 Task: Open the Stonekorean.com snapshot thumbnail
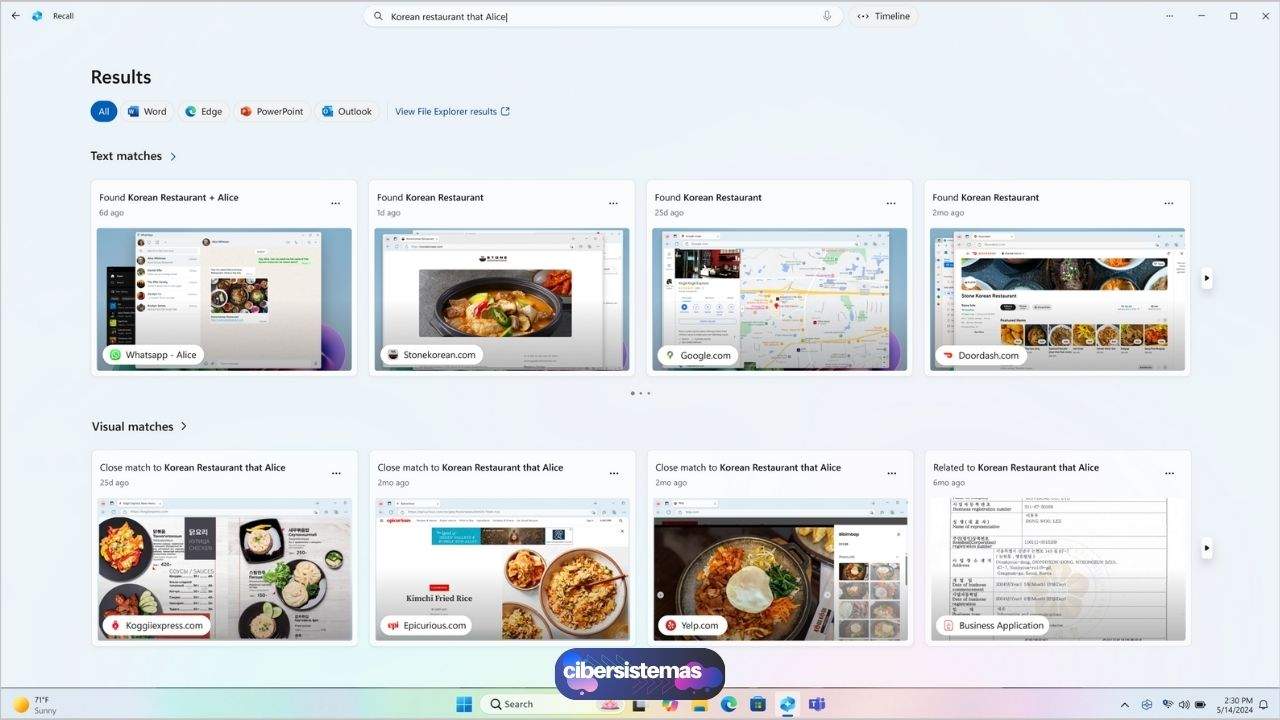point(502,299)
